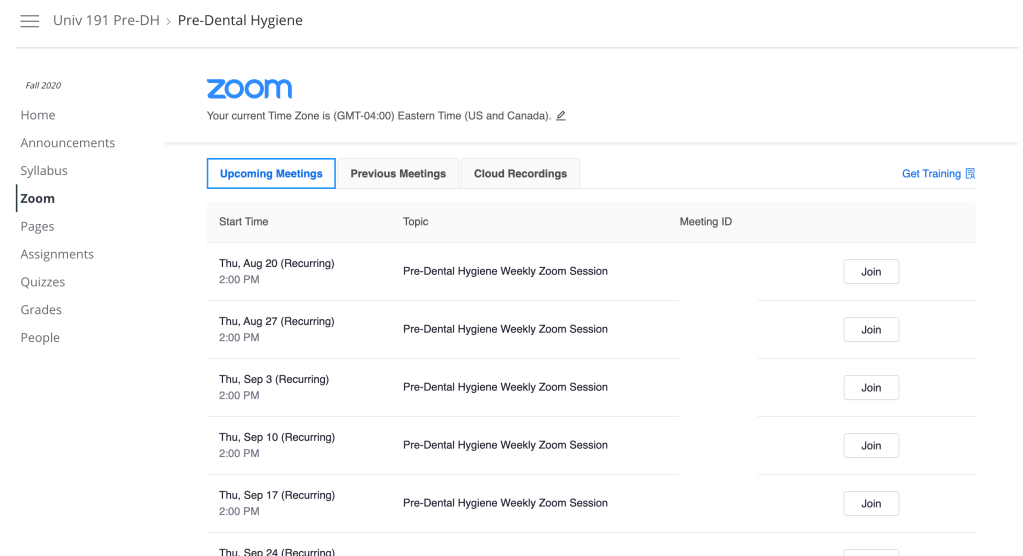The image size is (1023, 556).
Task: Navigate to the Syllabus page
Action: (44, 171)
